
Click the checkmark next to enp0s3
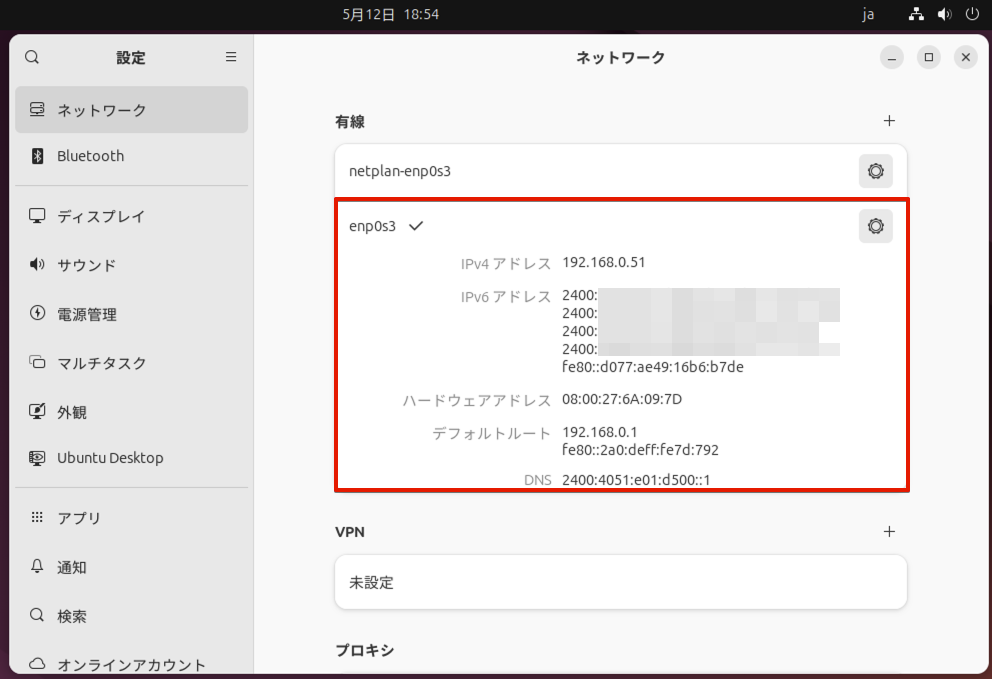pyautogui.click(x=417, y=226)
